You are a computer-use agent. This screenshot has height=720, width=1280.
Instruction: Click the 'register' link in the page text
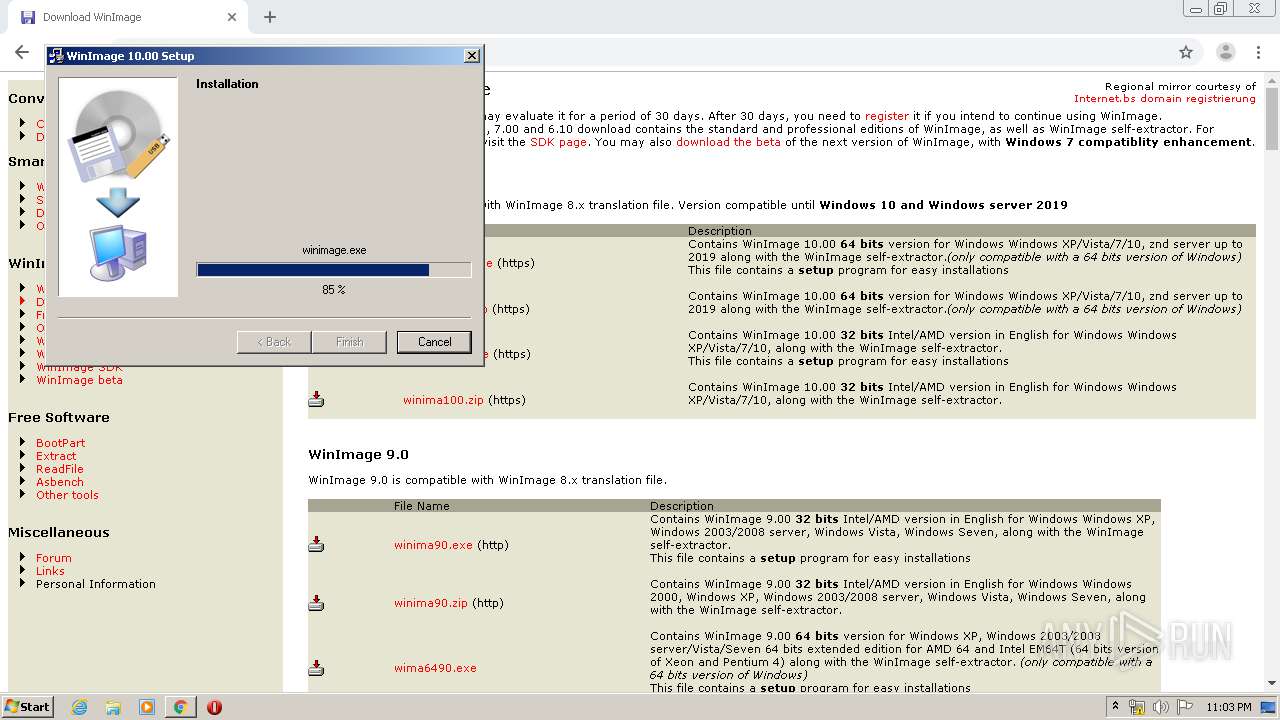(x=887, y=116)
